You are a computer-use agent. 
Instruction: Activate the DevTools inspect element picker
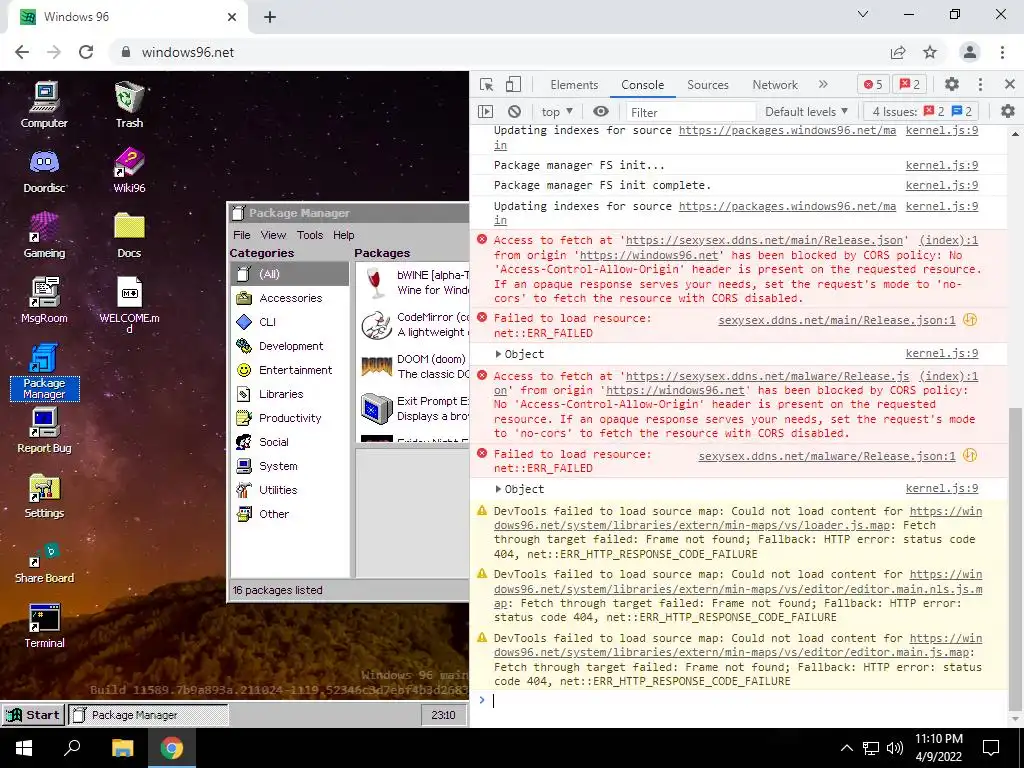click(487, 85)
